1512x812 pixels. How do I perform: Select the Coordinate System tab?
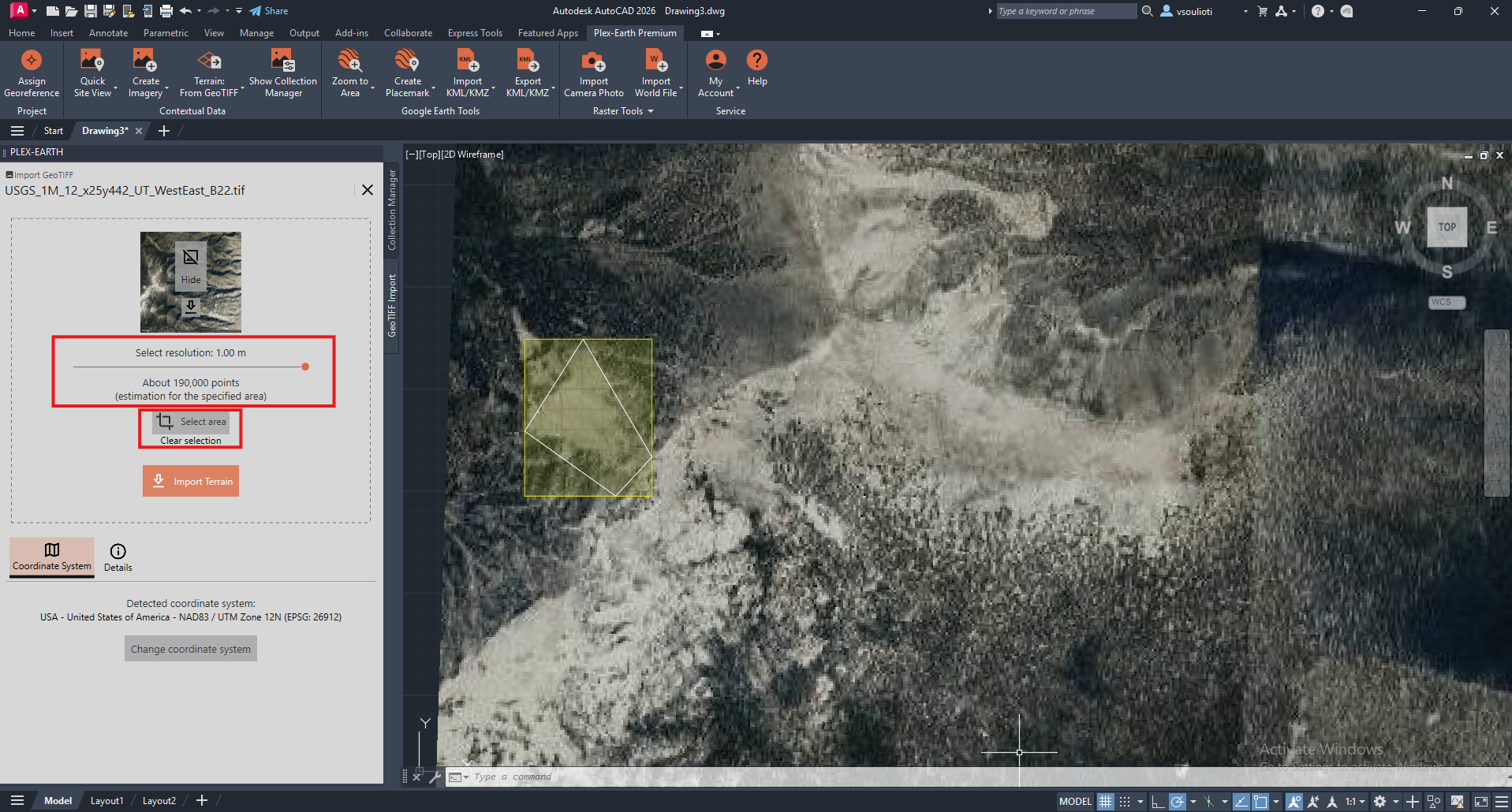[x=52, y=557]
